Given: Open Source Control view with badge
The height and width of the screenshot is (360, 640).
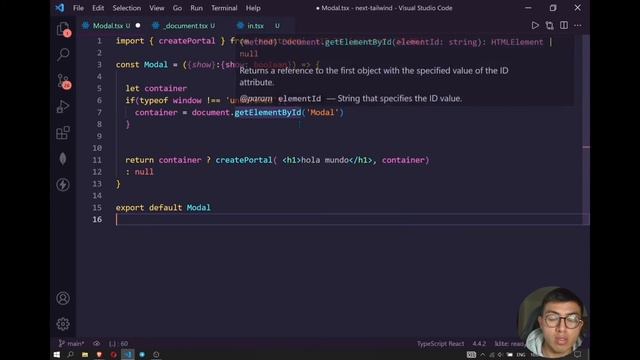Looking at the screenshot, I should point(63,81).
